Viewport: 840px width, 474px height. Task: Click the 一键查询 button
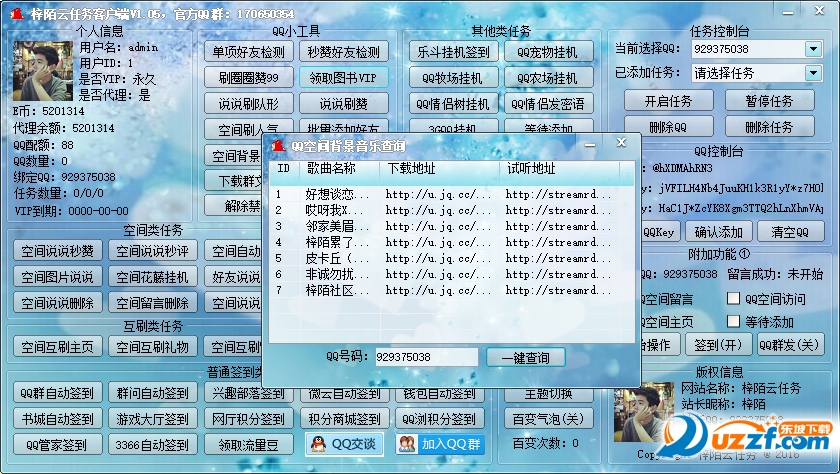click(x=526, y=357)
